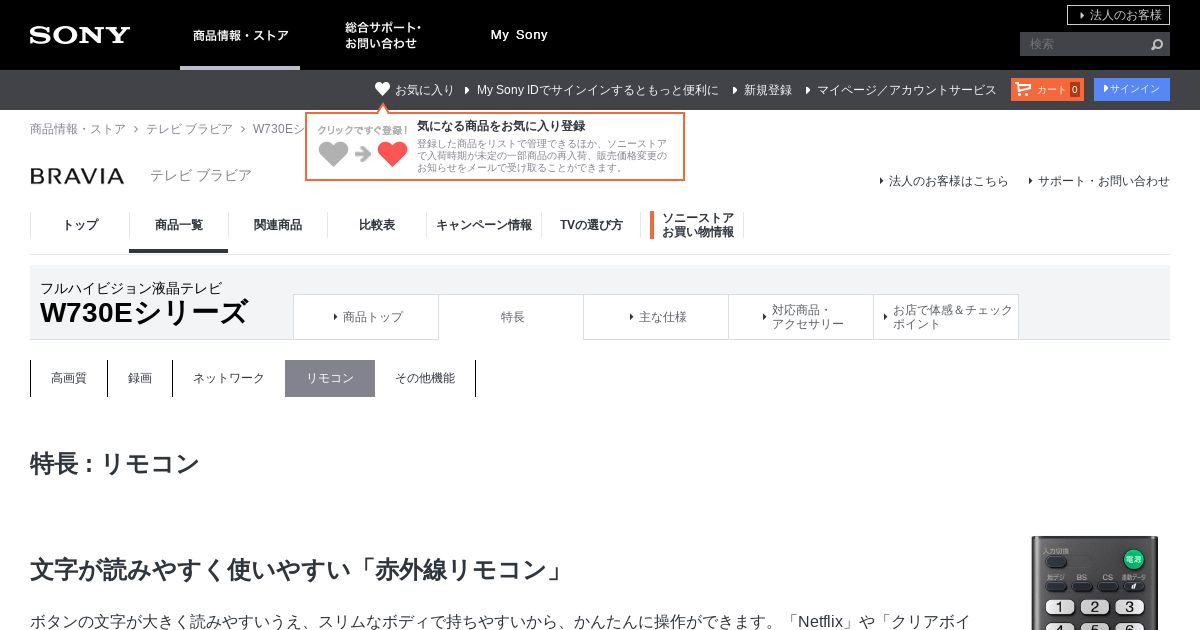Click the 主な仕様 product tab
This screenshot has width=1200, height=630.
pos(656,317)
